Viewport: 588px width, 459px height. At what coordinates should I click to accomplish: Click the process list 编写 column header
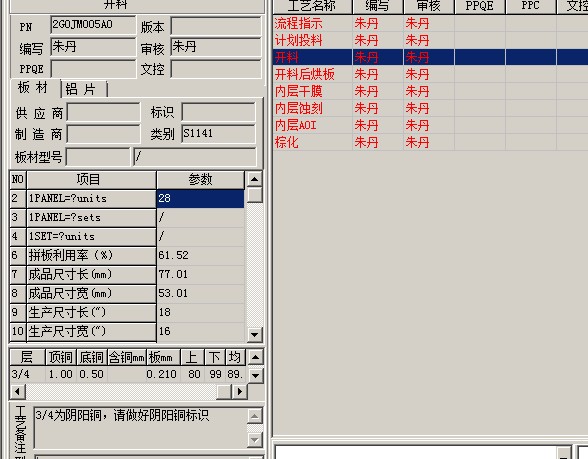[x=378, y=6]
